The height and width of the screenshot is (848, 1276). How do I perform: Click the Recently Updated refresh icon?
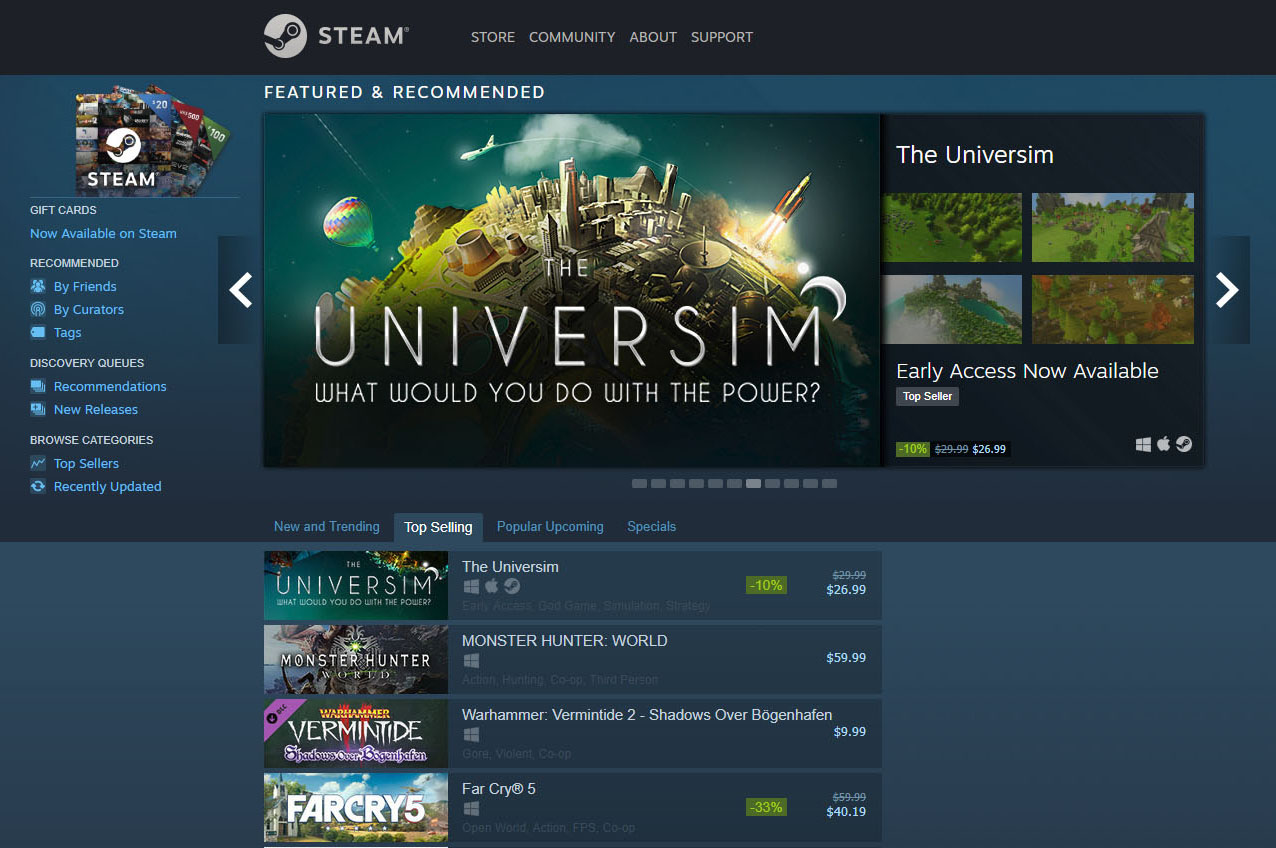tap(38, 486)
